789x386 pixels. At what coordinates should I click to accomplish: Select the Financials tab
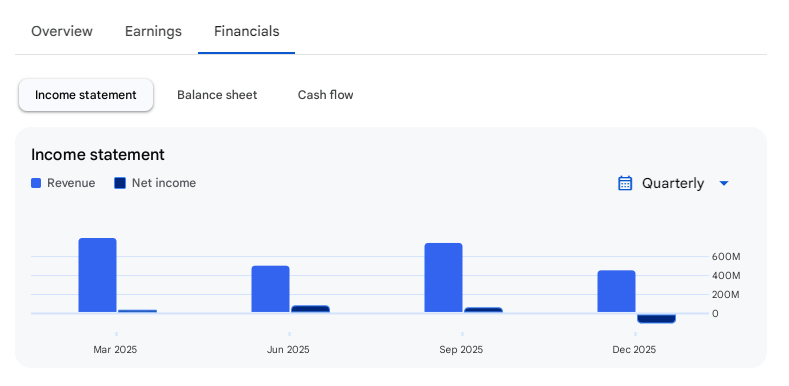[x=247, y=31]
